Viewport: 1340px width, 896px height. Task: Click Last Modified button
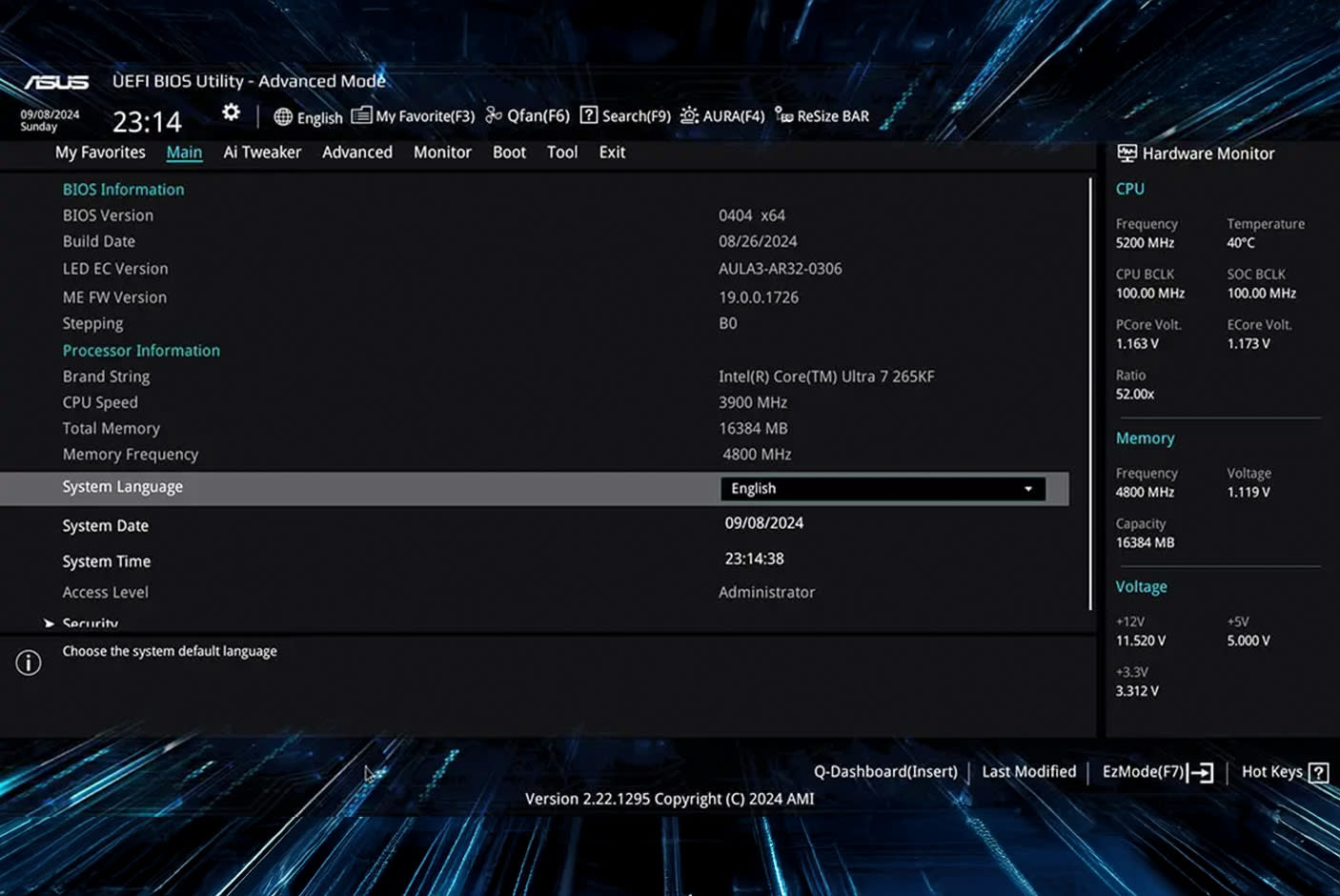tap(1029, 771)
